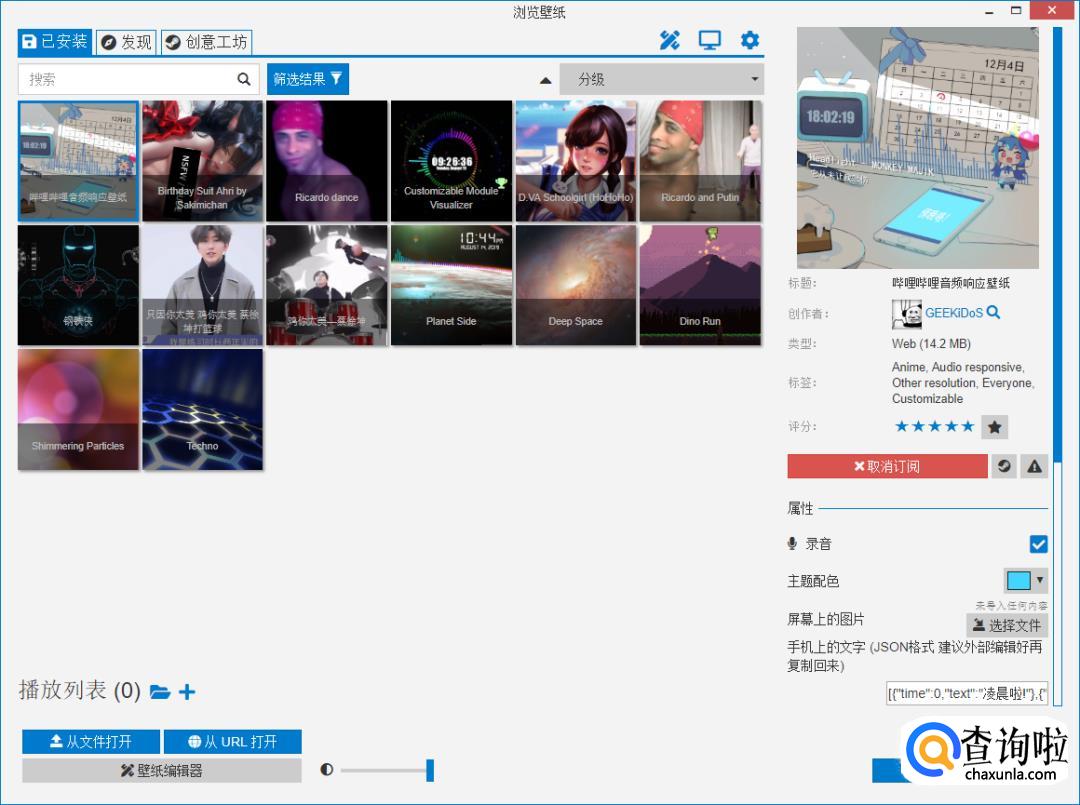The height and width of the screenshot is (805, 1080).
Task: Open the display monitor settings icon
Action: coord(709,41)
